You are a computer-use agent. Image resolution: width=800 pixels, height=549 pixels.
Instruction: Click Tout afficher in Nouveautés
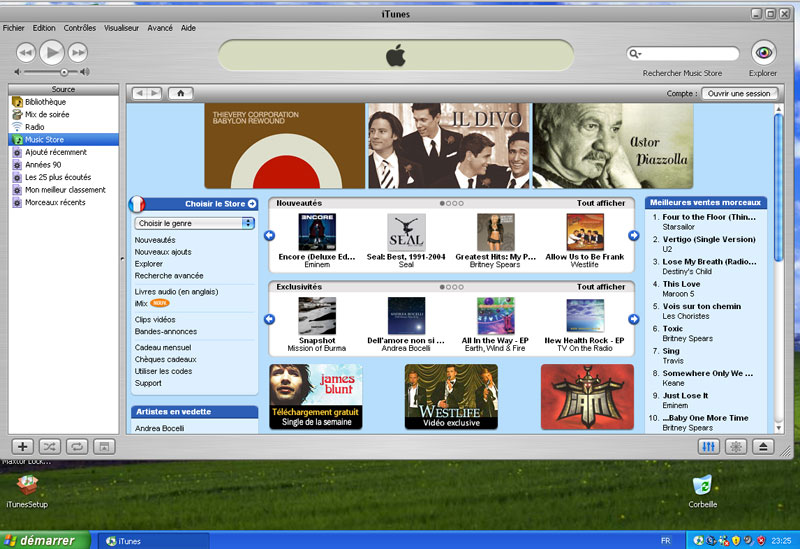click(x=601, y=203)
